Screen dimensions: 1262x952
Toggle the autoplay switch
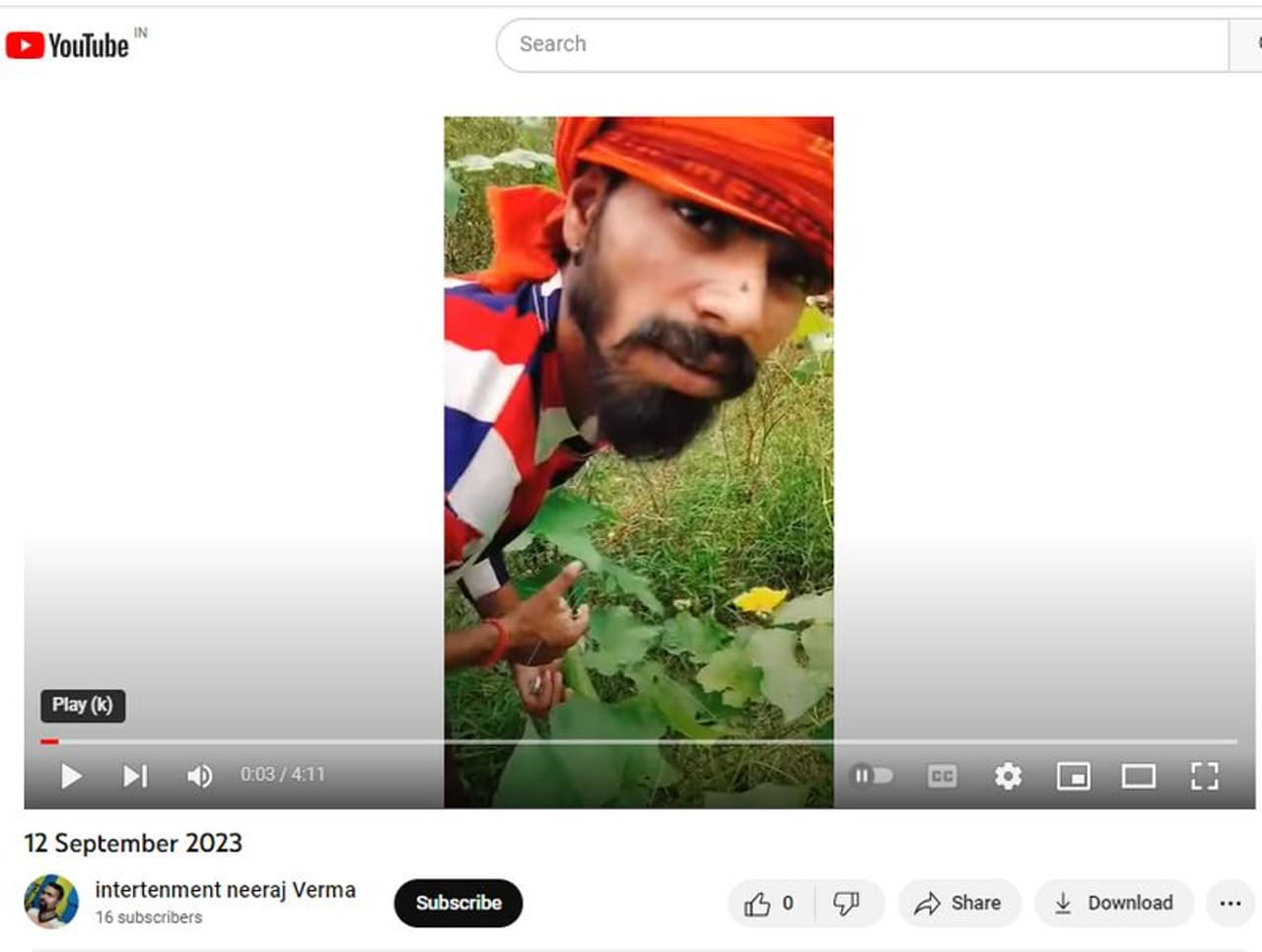[872, 776]
